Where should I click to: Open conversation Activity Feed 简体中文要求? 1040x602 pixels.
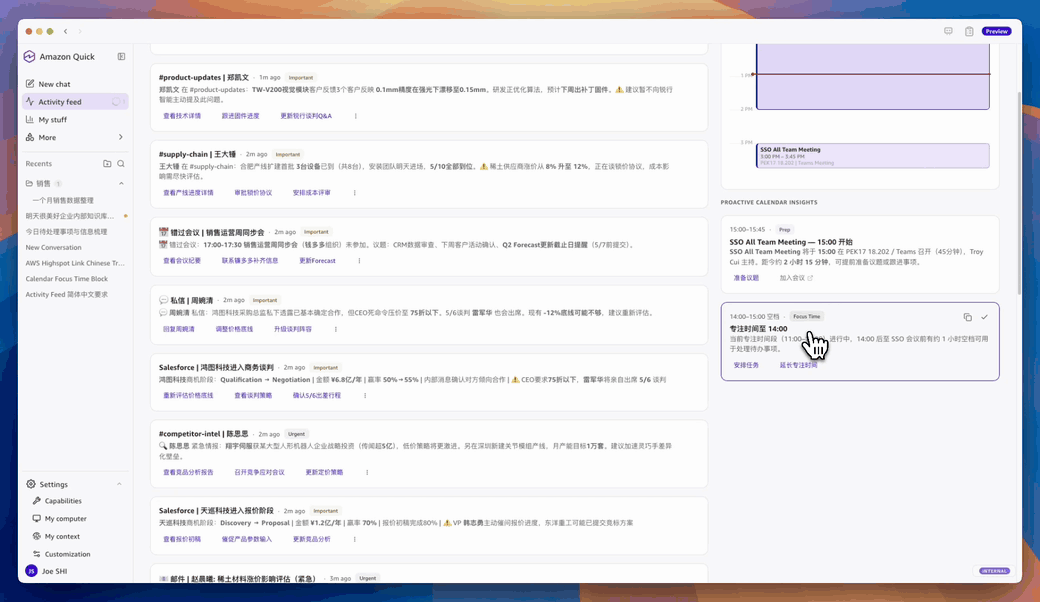coord(66,294)
